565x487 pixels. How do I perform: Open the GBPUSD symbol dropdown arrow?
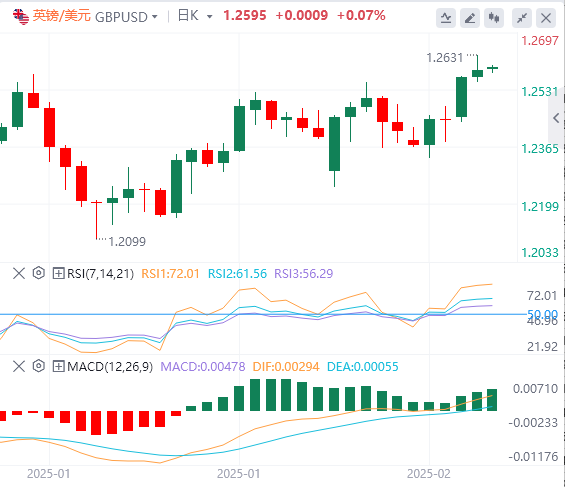tap(155, 17)
